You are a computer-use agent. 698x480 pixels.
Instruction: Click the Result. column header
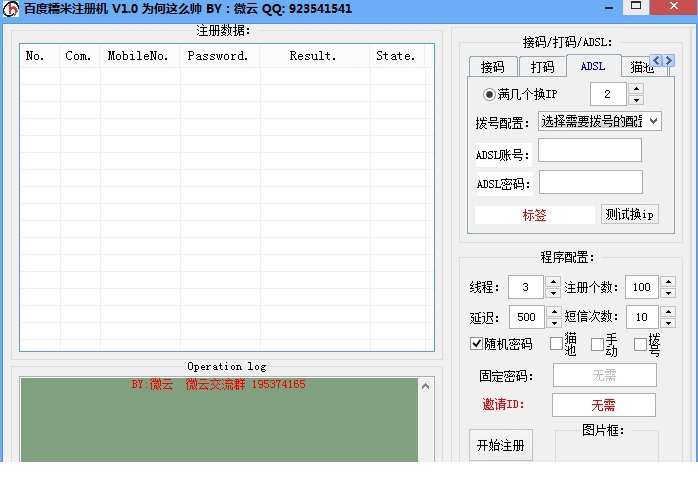pos(314,56)
